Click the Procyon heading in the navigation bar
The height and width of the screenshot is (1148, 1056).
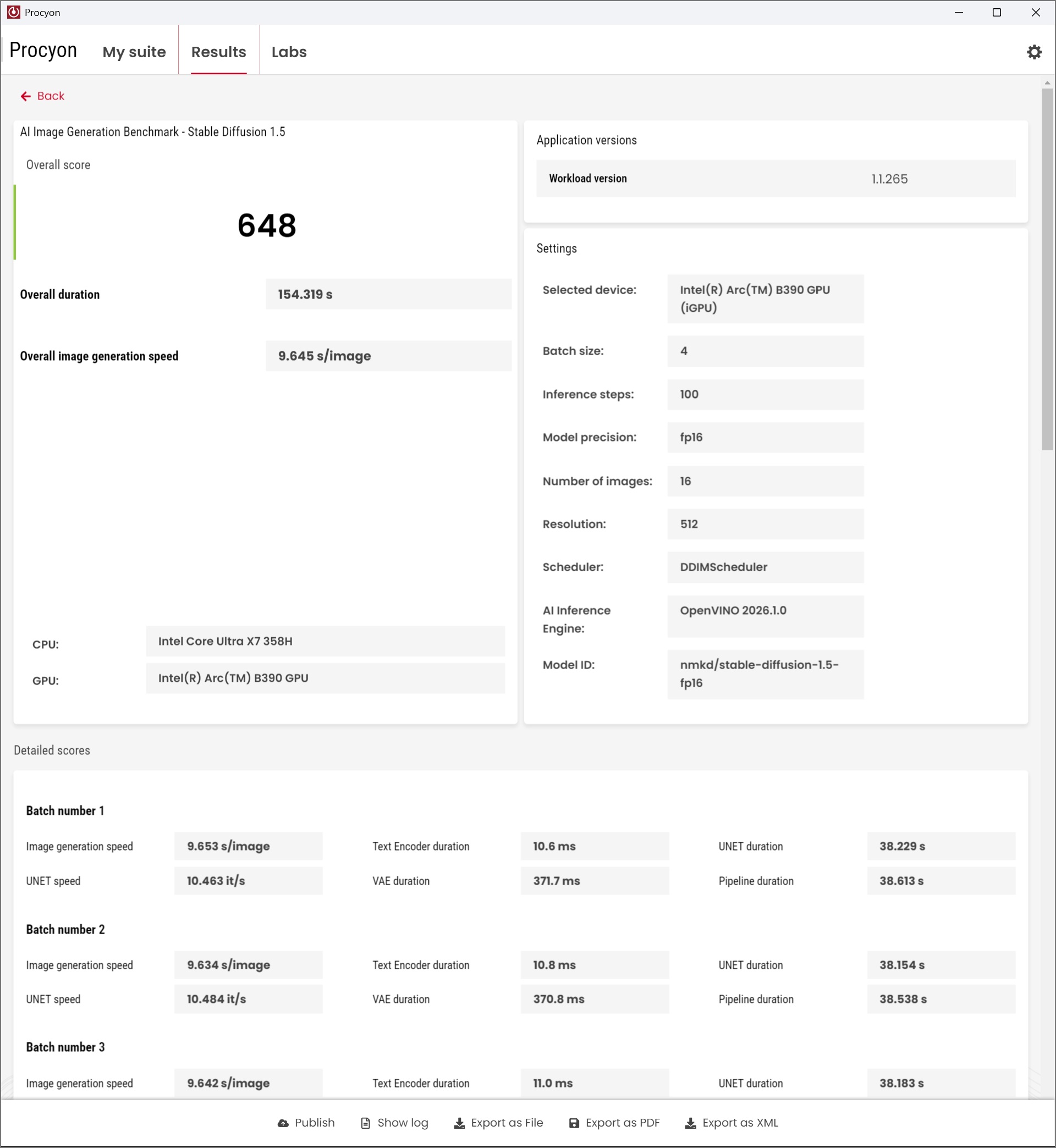pos(43,50)
